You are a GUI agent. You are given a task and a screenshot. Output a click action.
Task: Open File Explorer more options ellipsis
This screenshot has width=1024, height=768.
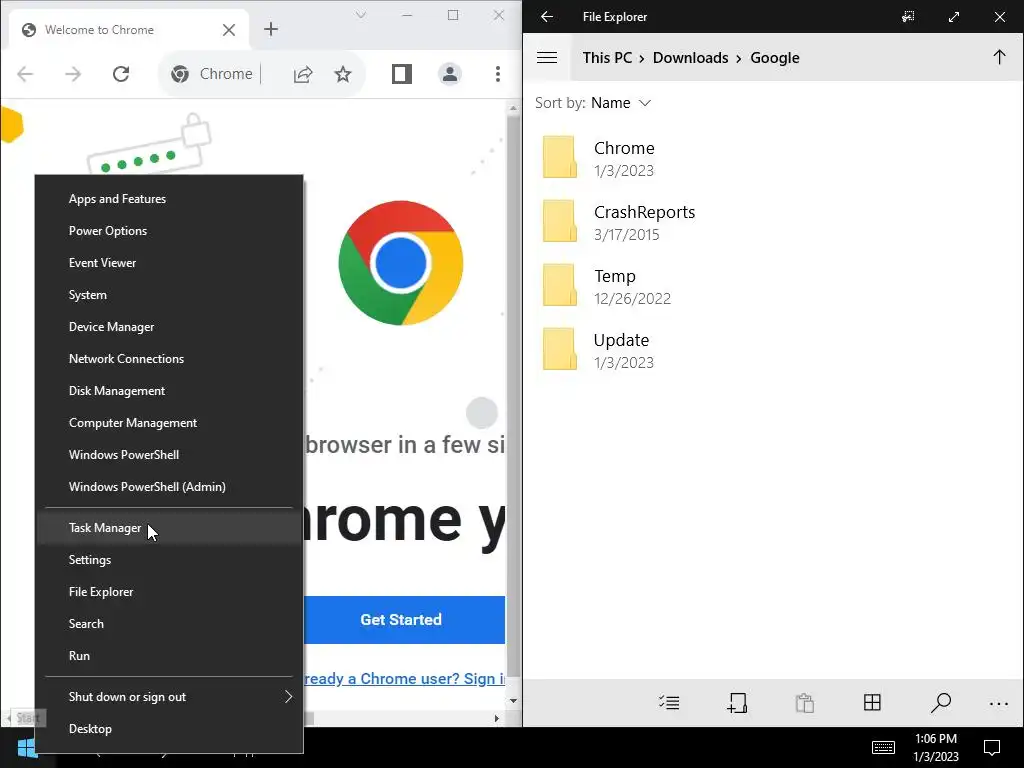pyautogui.click(x=999, y=703)
